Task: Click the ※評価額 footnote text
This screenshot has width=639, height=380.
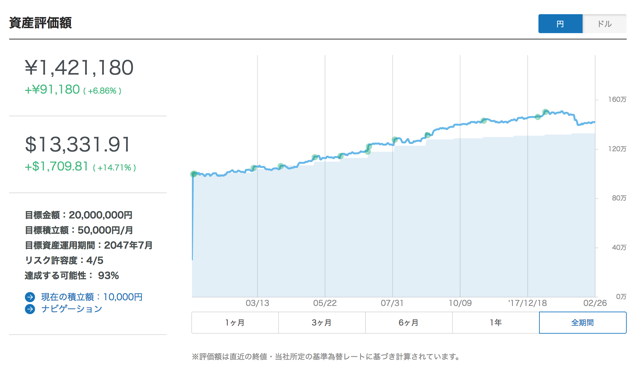Action: point(326,357)
